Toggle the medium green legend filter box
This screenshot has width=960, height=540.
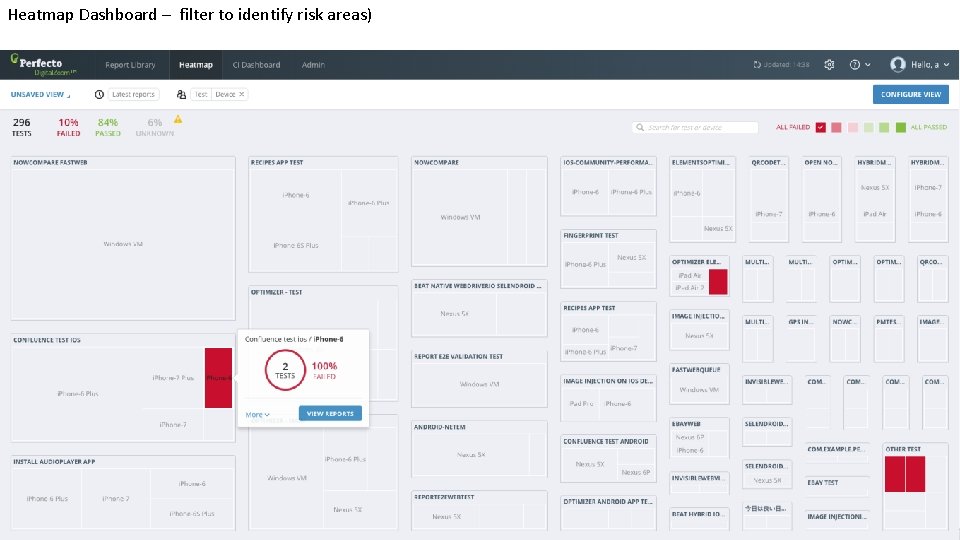884,127
